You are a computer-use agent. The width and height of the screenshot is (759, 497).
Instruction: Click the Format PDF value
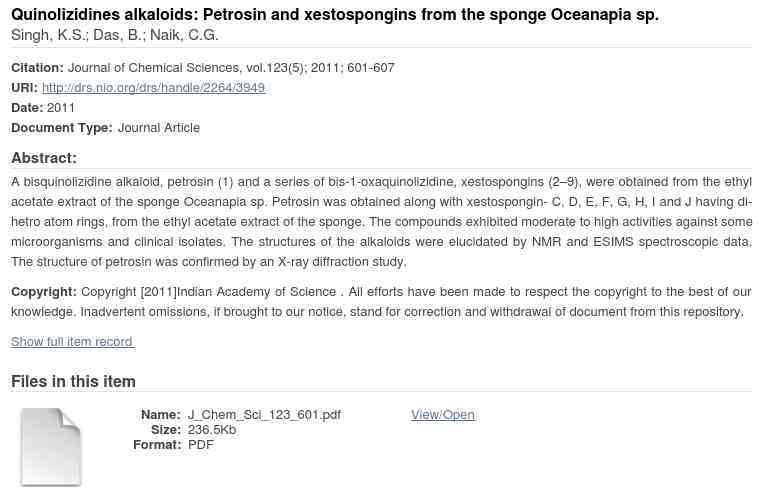click(x=200, y=445)
